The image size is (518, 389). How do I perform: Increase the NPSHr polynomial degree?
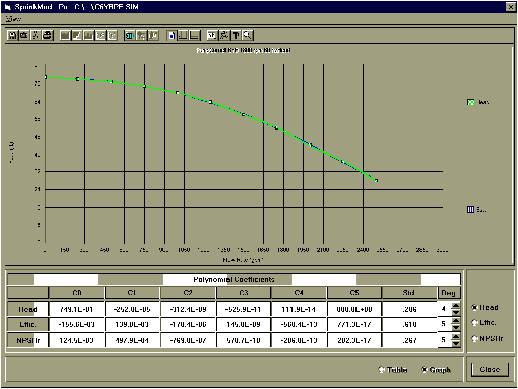pyautogui.click(x=456, y=336)
